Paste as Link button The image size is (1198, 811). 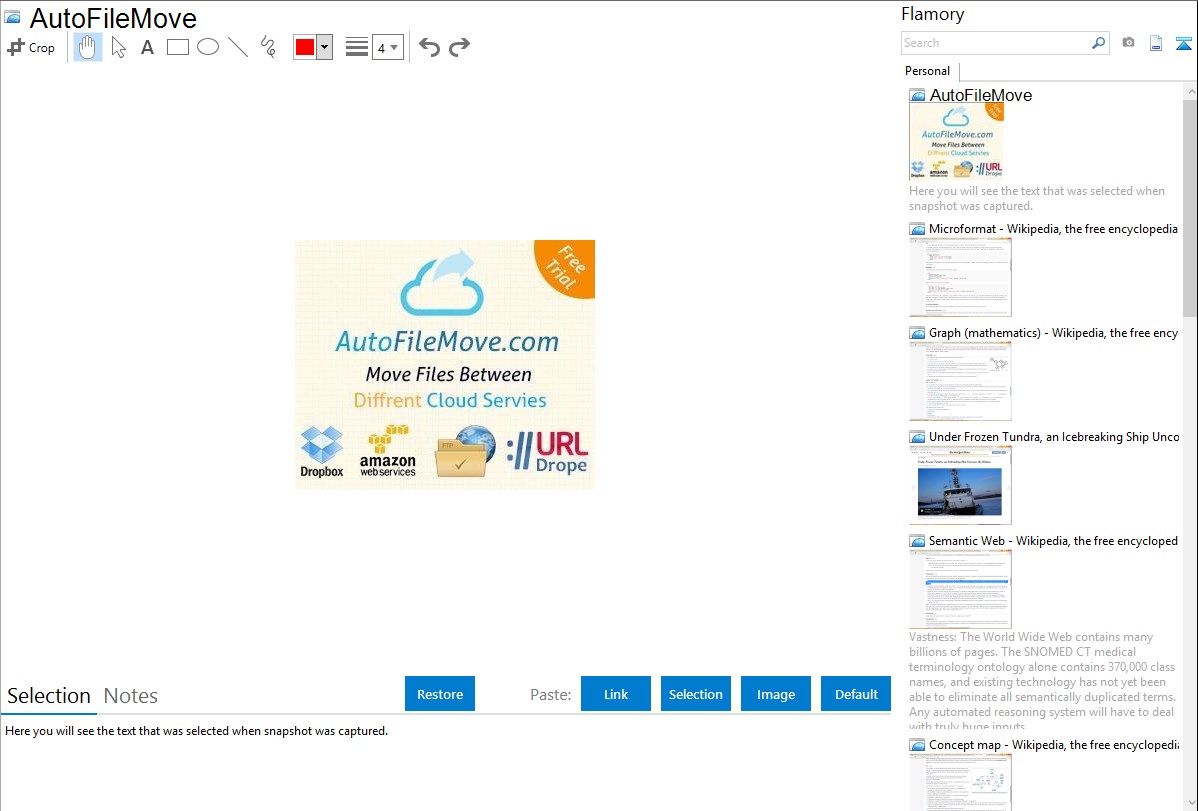tap(616, 694)
